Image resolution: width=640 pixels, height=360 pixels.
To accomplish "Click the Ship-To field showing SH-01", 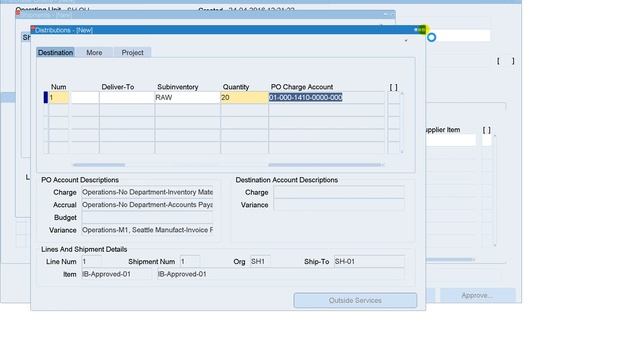I will point(369,262).
